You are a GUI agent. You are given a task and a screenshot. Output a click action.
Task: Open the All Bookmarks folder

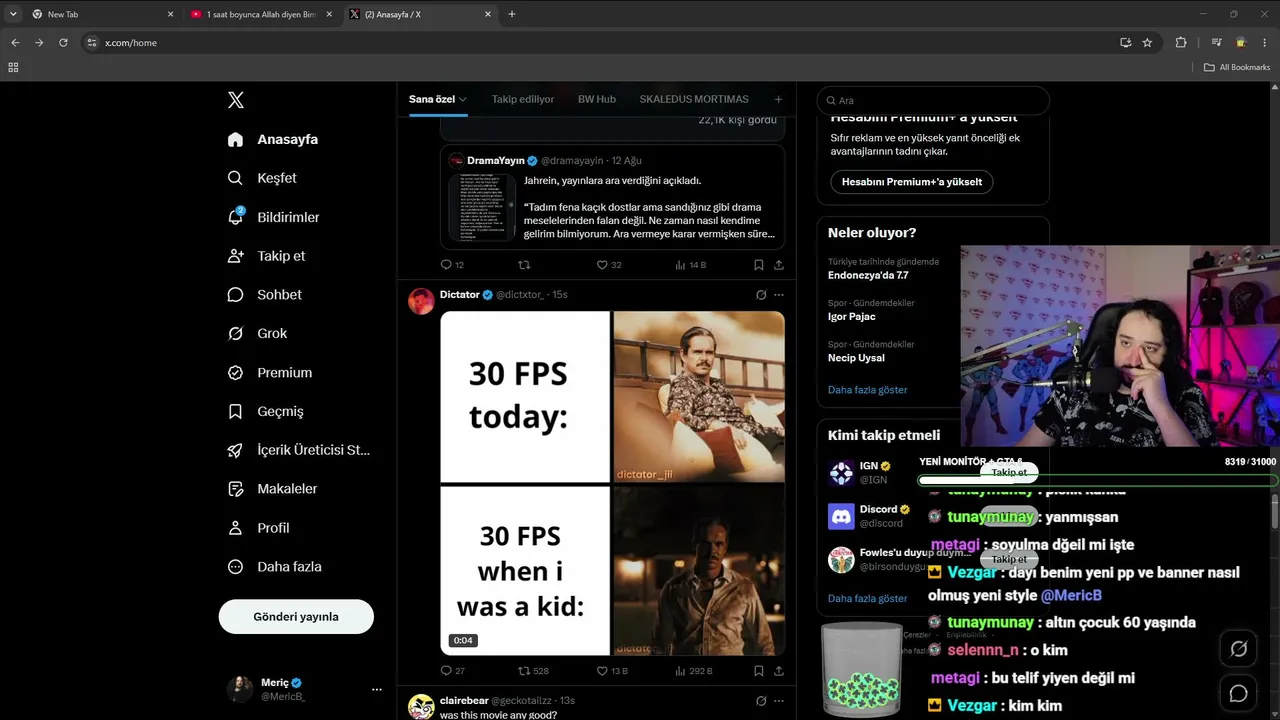[x=1237, y=67]
